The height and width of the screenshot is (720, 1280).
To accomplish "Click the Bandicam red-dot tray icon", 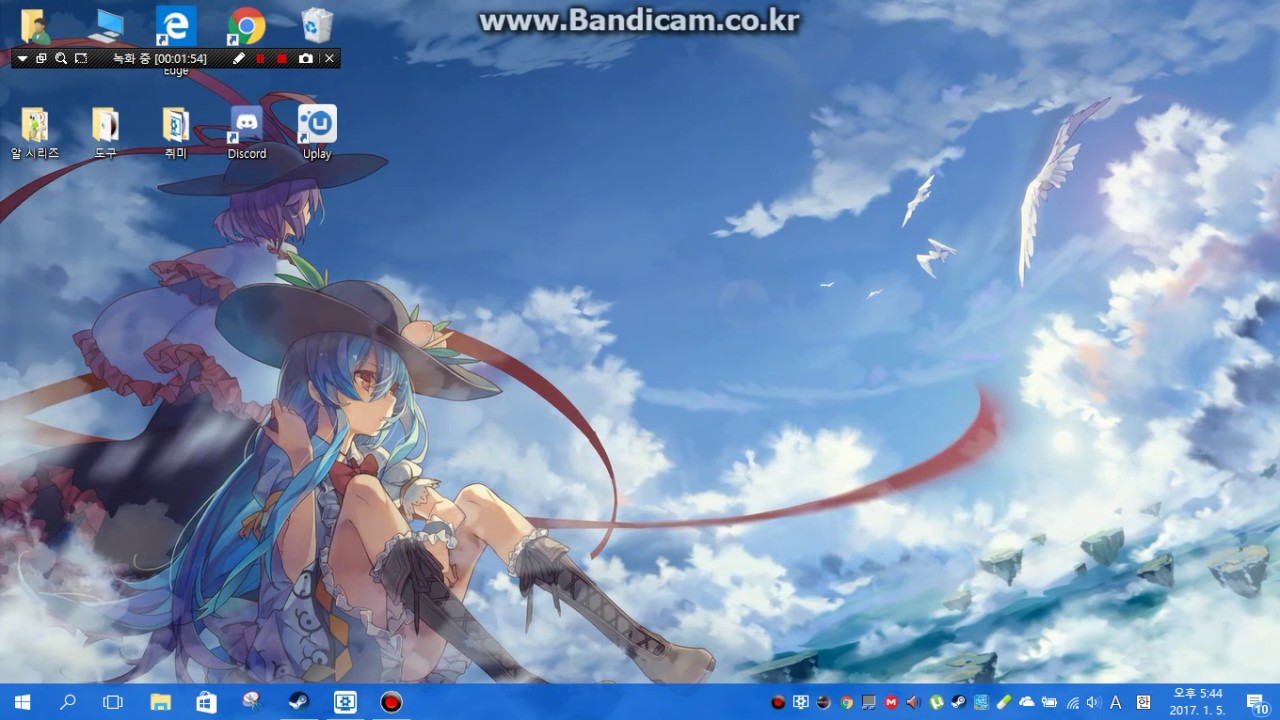I will point(779,702).
